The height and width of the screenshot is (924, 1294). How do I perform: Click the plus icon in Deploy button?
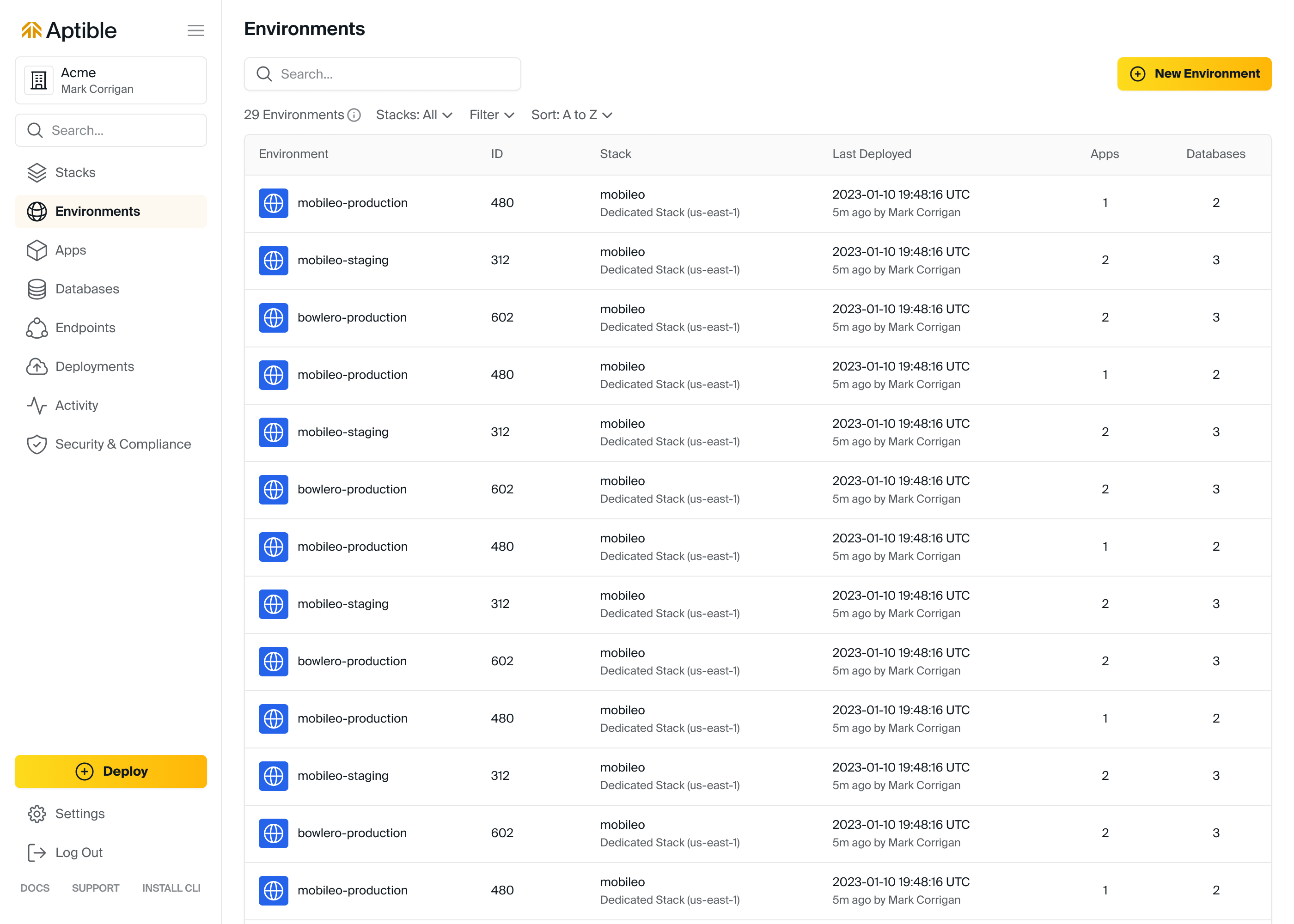pos(85,772)
